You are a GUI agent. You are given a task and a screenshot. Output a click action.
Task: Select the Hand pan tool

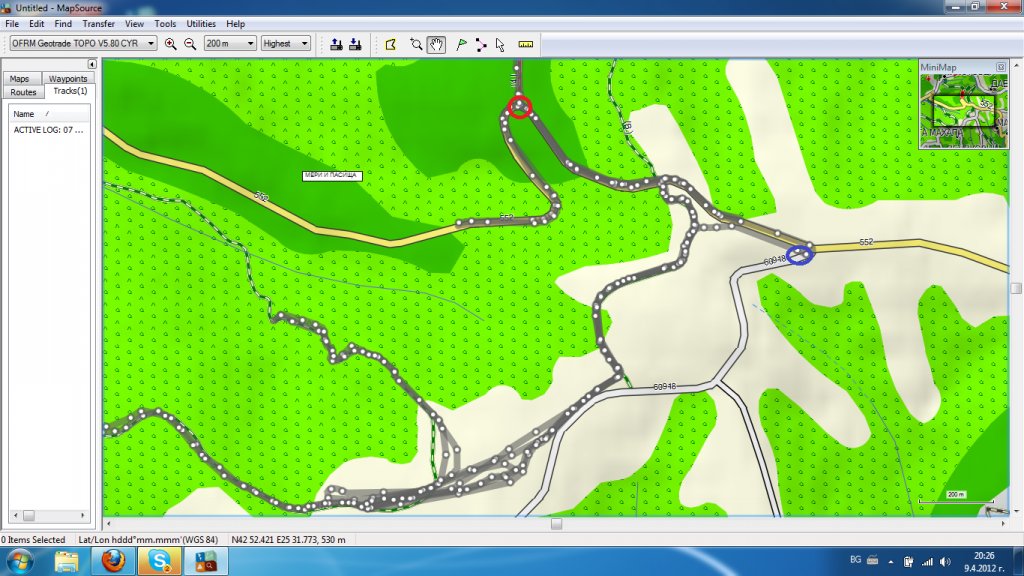(x=436, y=44)
